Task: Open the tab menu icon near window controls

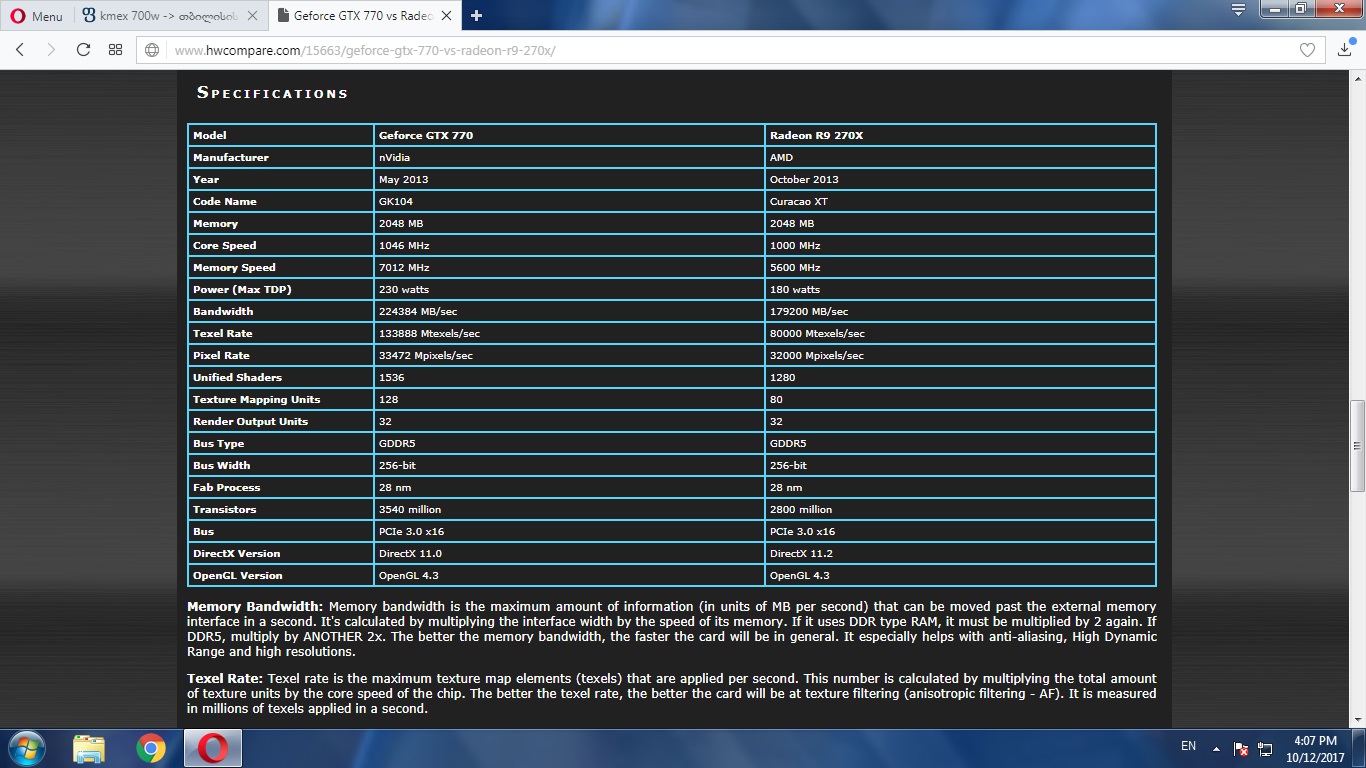Action: click(x=1238, y=10)
